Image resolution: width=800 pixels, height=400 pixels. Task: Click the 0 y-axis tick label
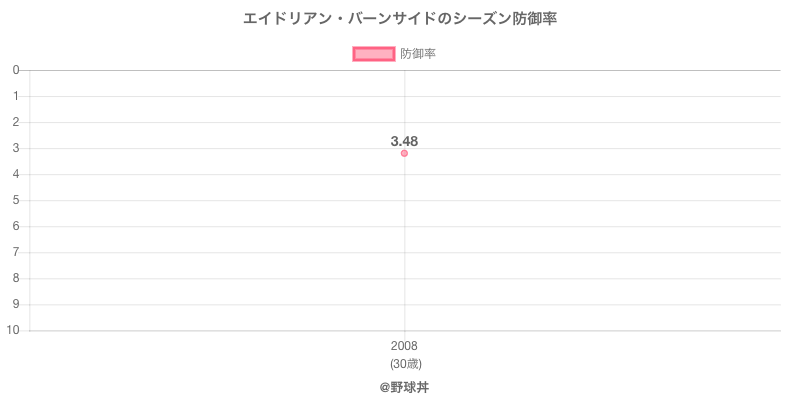tap(17, 70)
